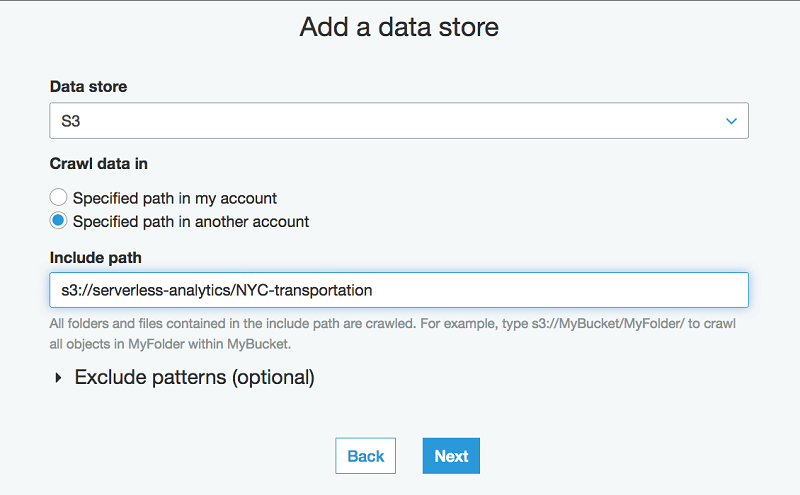
Task: Select "Specified path in my account" radio button
Action: tap(59, 198)
